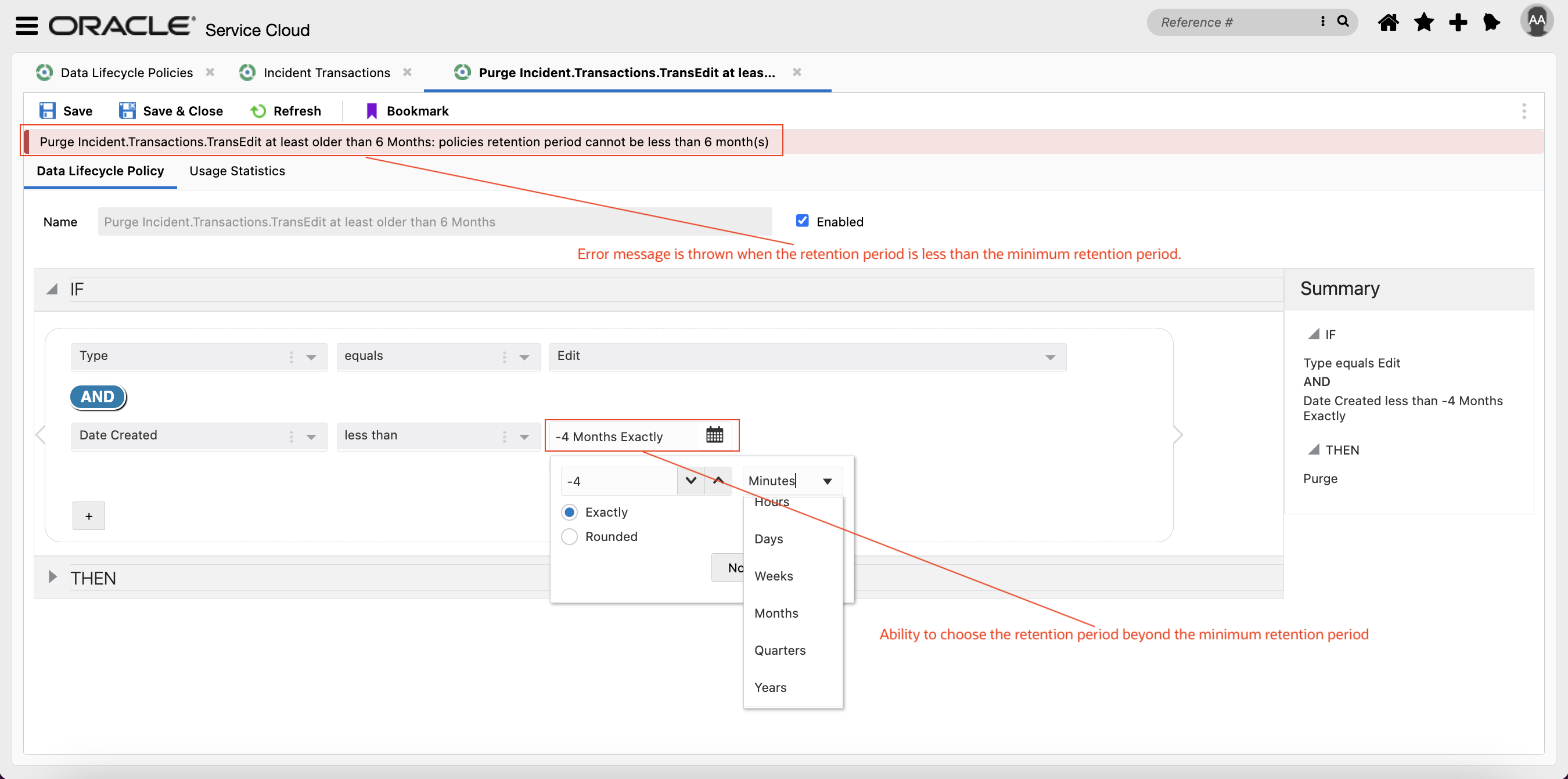The height and width of the screenshot is (779, 1568).
Task: Click the Save disk icon
Action: tap(48, 111)
